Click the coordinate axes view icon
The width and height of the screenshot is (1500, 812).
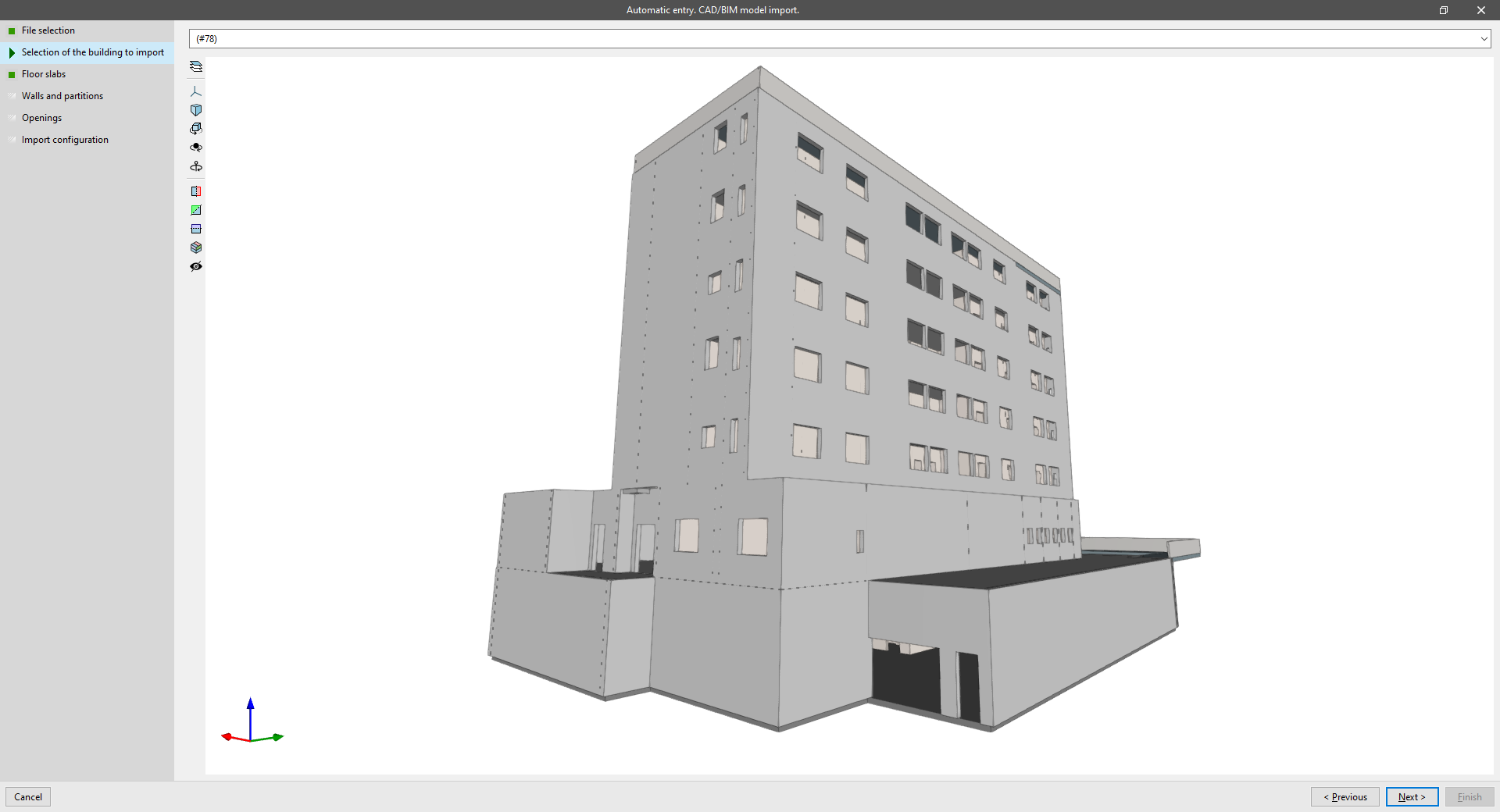click(x=195, y=91)
